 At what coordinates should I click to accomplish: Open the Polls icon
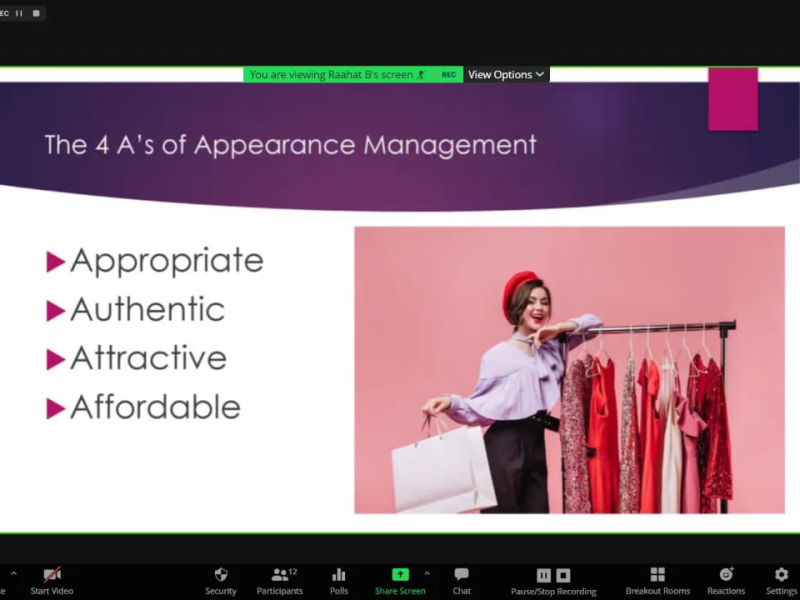click(339, 575)
